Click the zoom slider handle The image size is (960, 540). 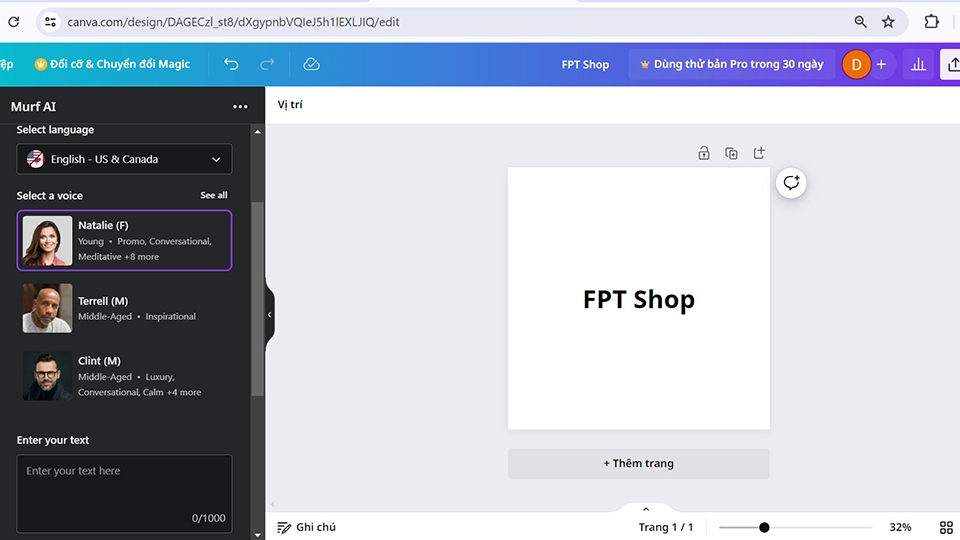pyautogui.click(x=764, y=527)
